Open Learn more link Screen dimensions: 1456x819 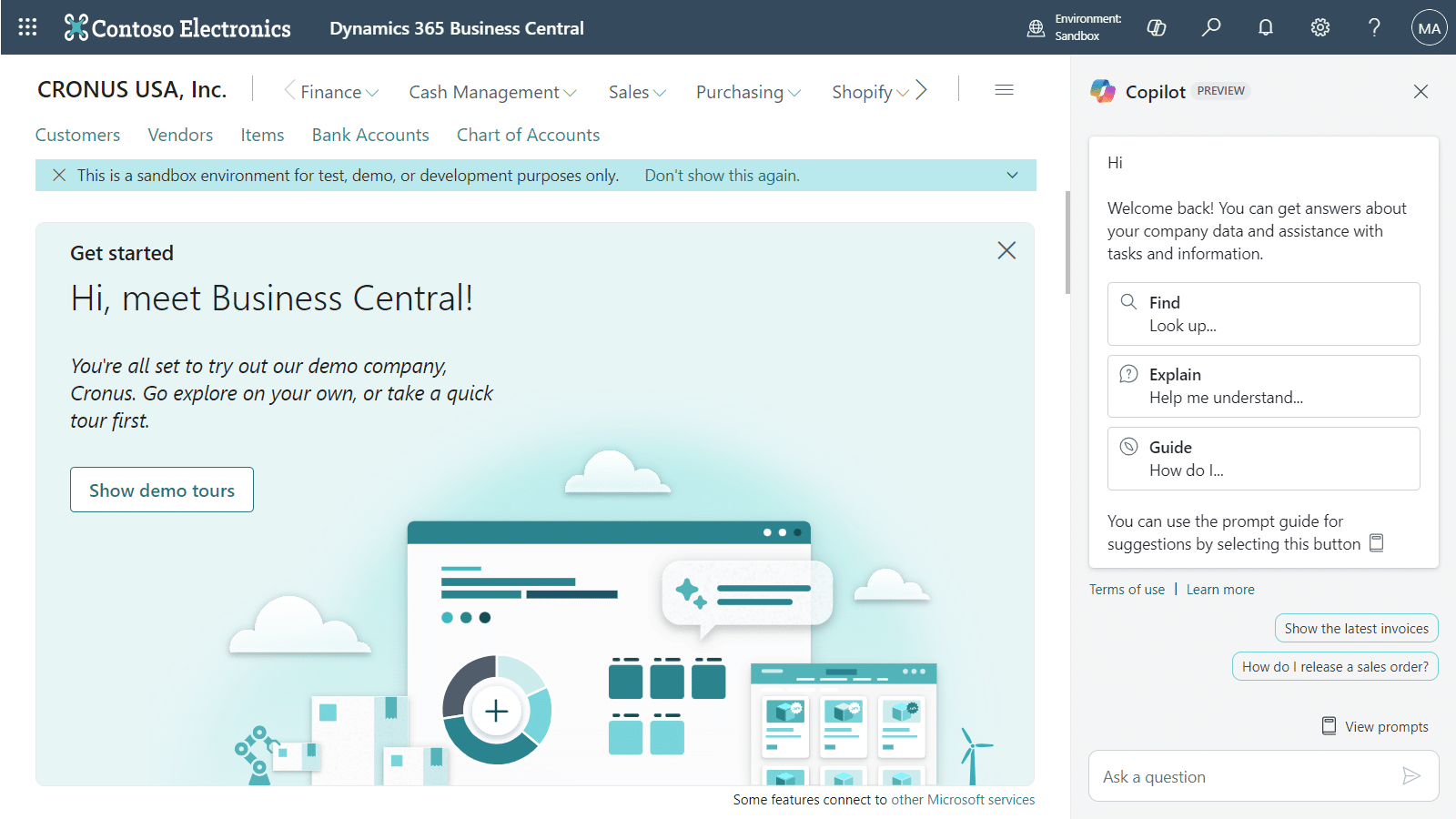point(1220,590)
